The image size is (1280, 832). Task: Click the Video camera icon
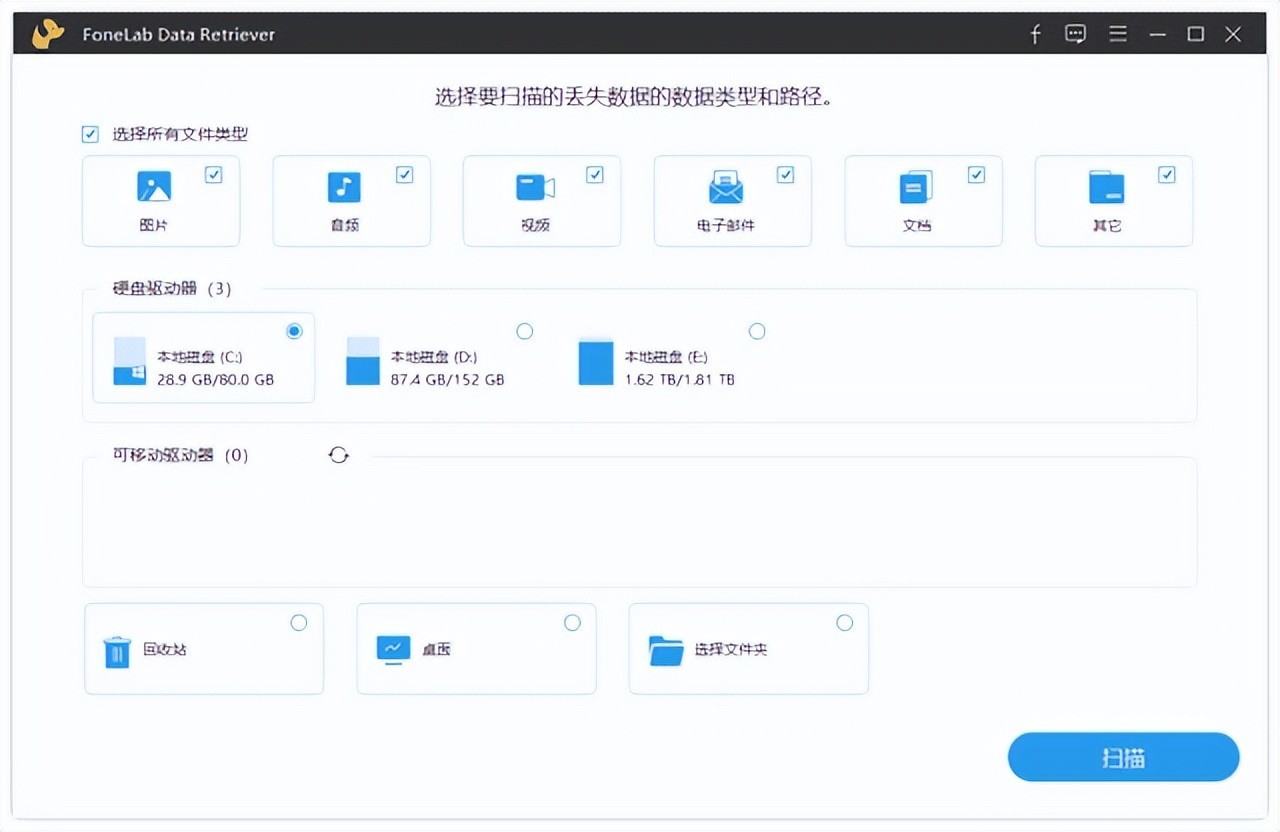(535, 187)
